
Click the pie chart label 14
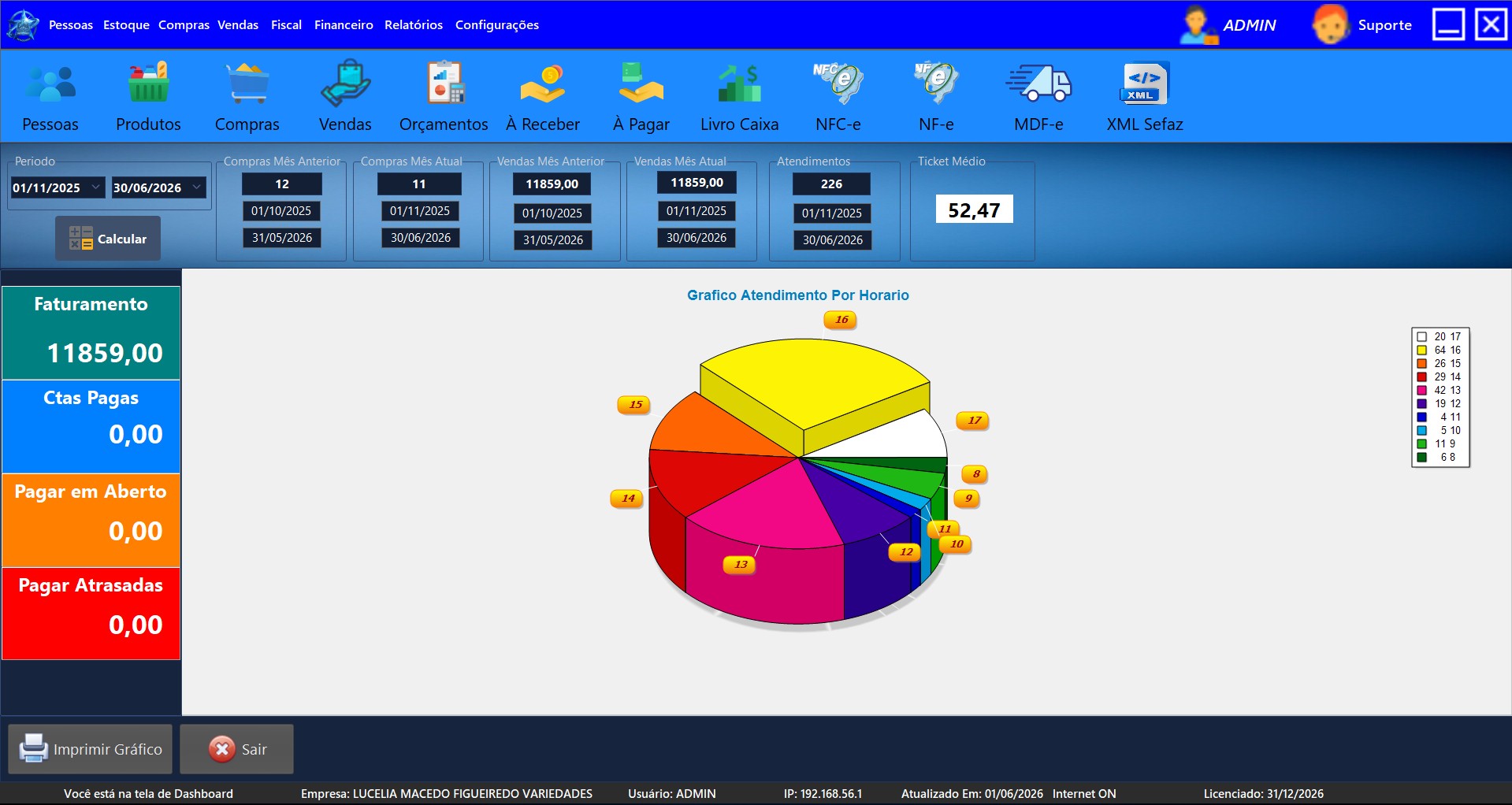point(627,498)
